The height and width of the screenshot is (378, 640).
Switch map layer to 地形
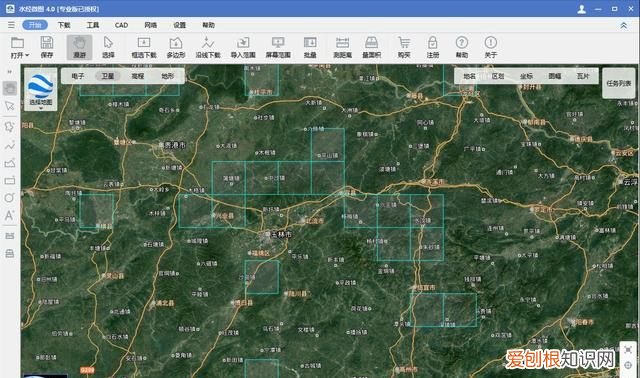[168, 76]
